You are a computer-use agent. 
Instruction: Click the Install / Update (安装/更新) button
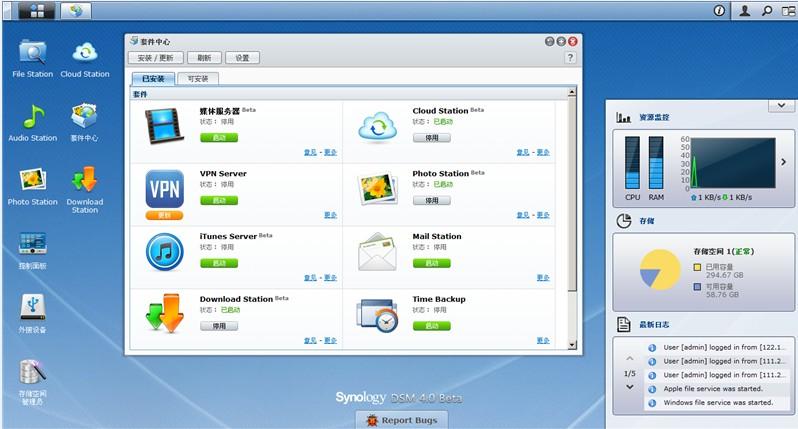156,58
